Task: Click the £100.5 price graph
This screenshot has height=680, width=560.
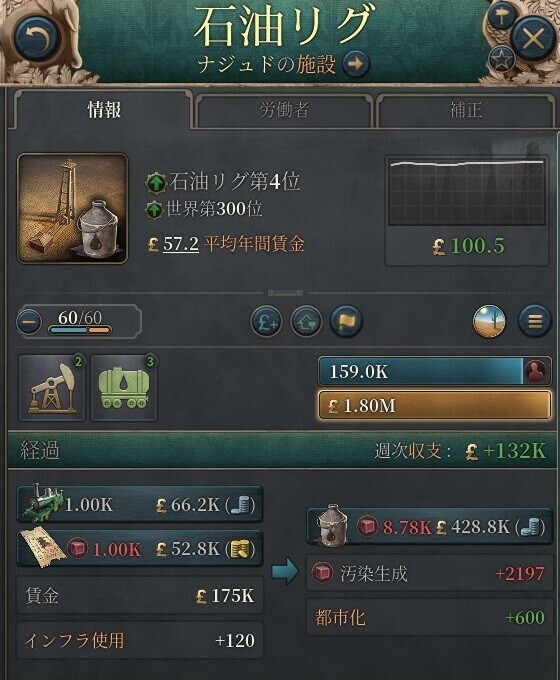Action: [467, 211]
